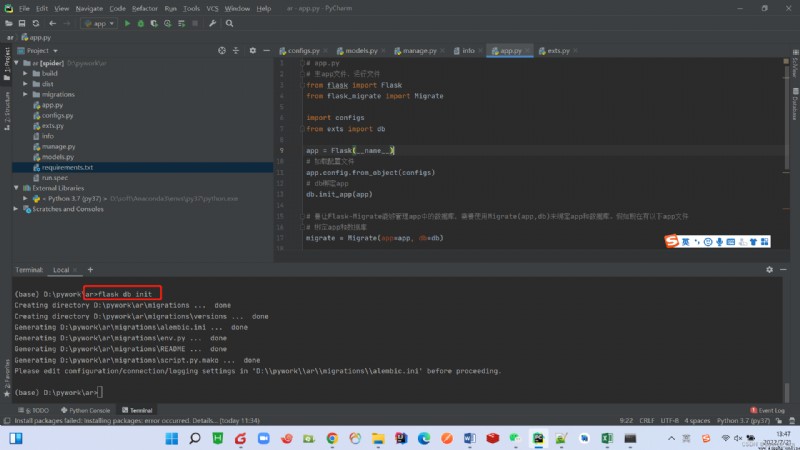Open the Refactor menu
Viewport: 800px width, 450px height.
point(144,8)
